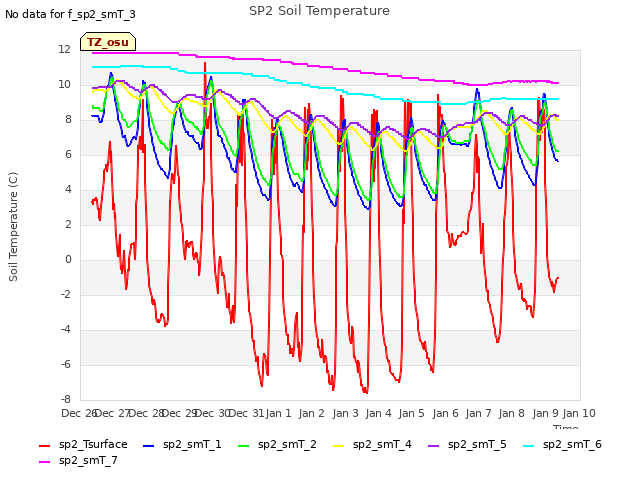Click the -8 y-axis tick label

tap(66, 400)
